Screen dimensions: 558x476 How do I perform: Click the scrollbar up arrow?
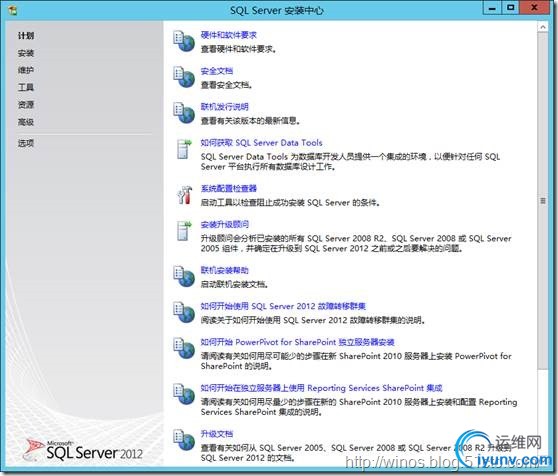543,27
